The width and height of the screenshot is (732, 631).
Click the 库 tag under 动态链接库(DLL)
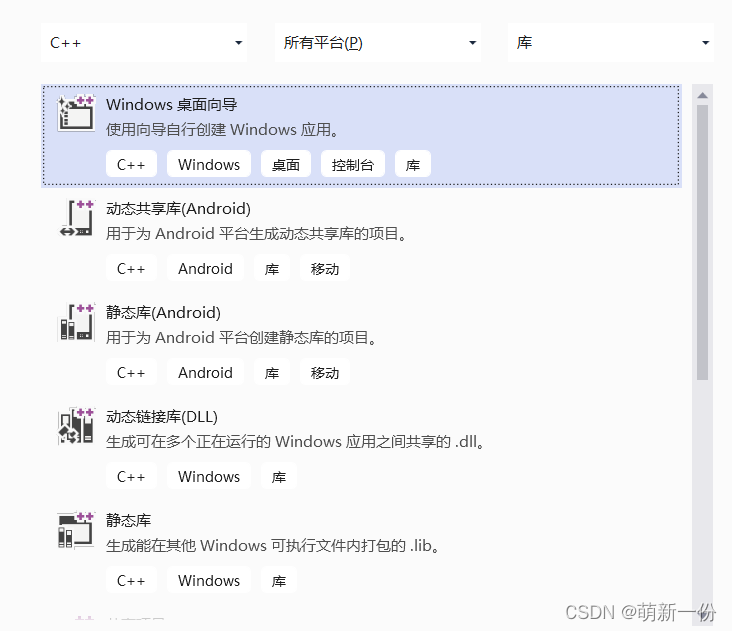(279, 477)
